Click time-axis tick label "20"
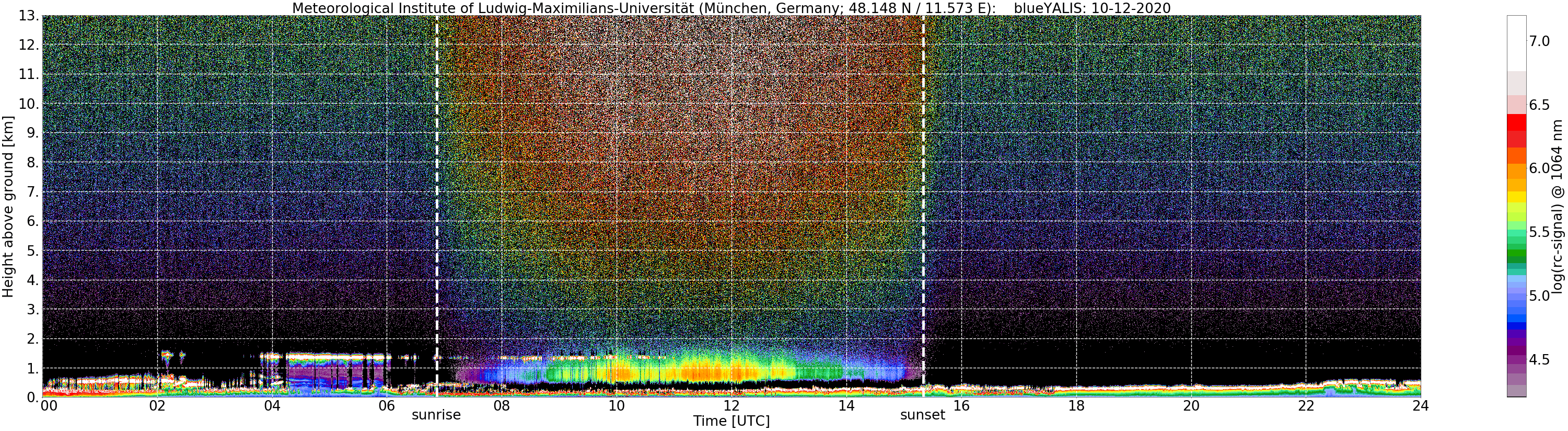Screen dimensions: 1568x431 1191,406
